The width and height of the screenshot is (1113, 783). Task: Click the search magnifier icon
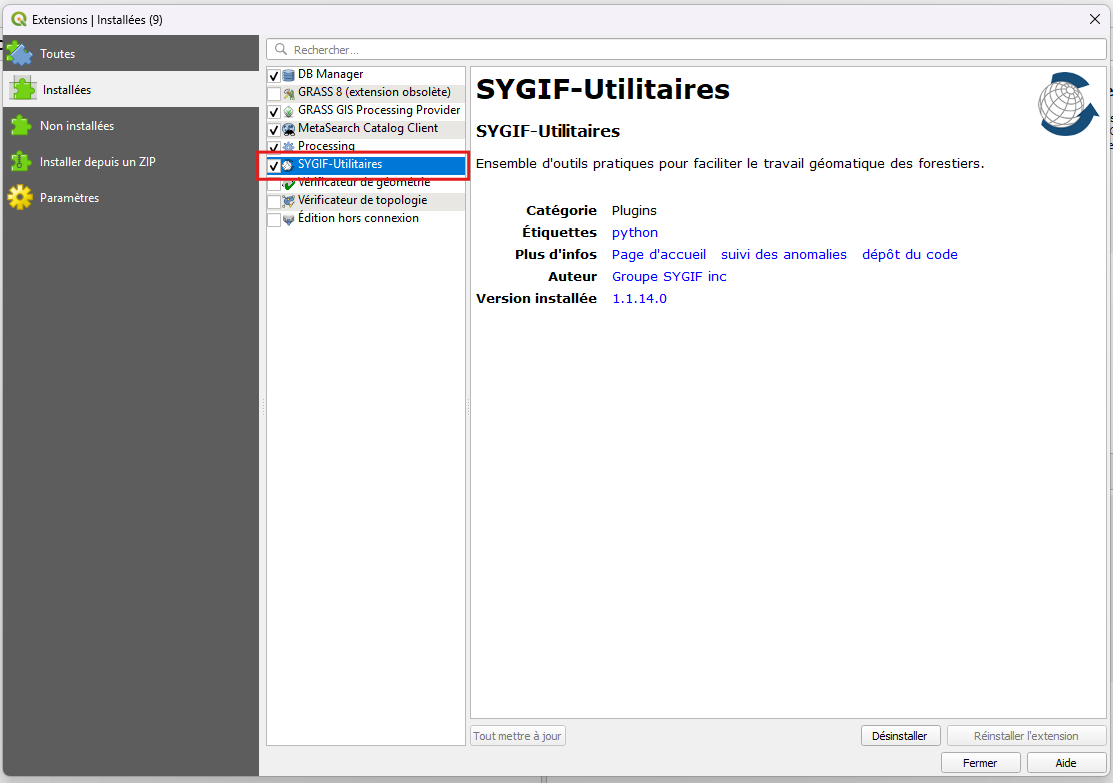tap(280, 50)
